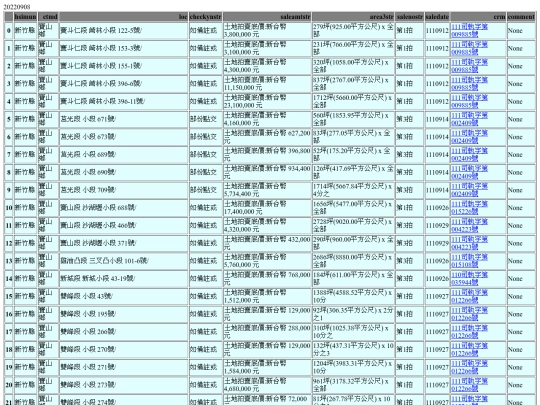Click the hsimun column header
This screenshot has height=405, width=540.
(x=25, y=17)
